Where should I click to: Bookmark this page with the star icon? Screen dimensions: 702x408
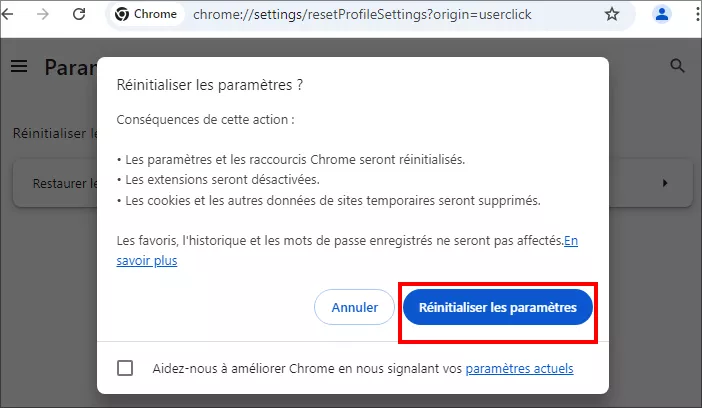(612, 14)
